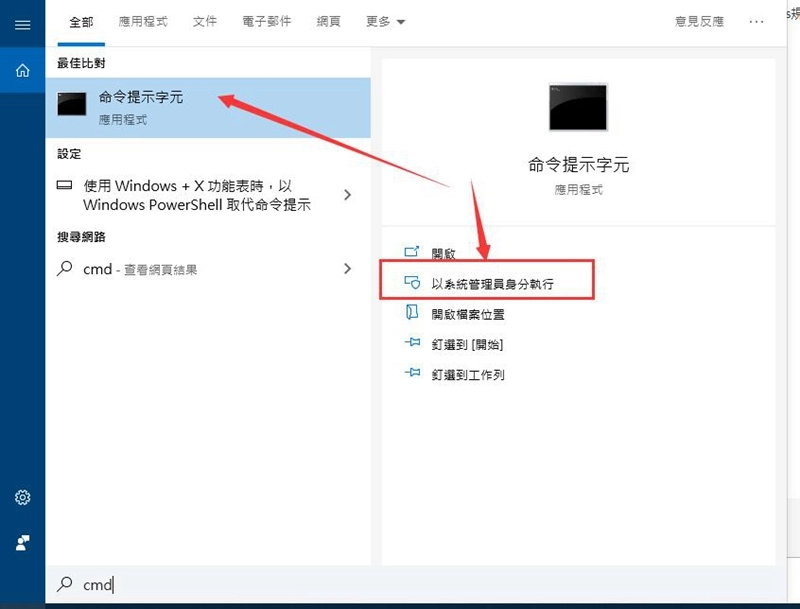
Task: Choose 釘選到 [開始]
Action: pos(467,344)
